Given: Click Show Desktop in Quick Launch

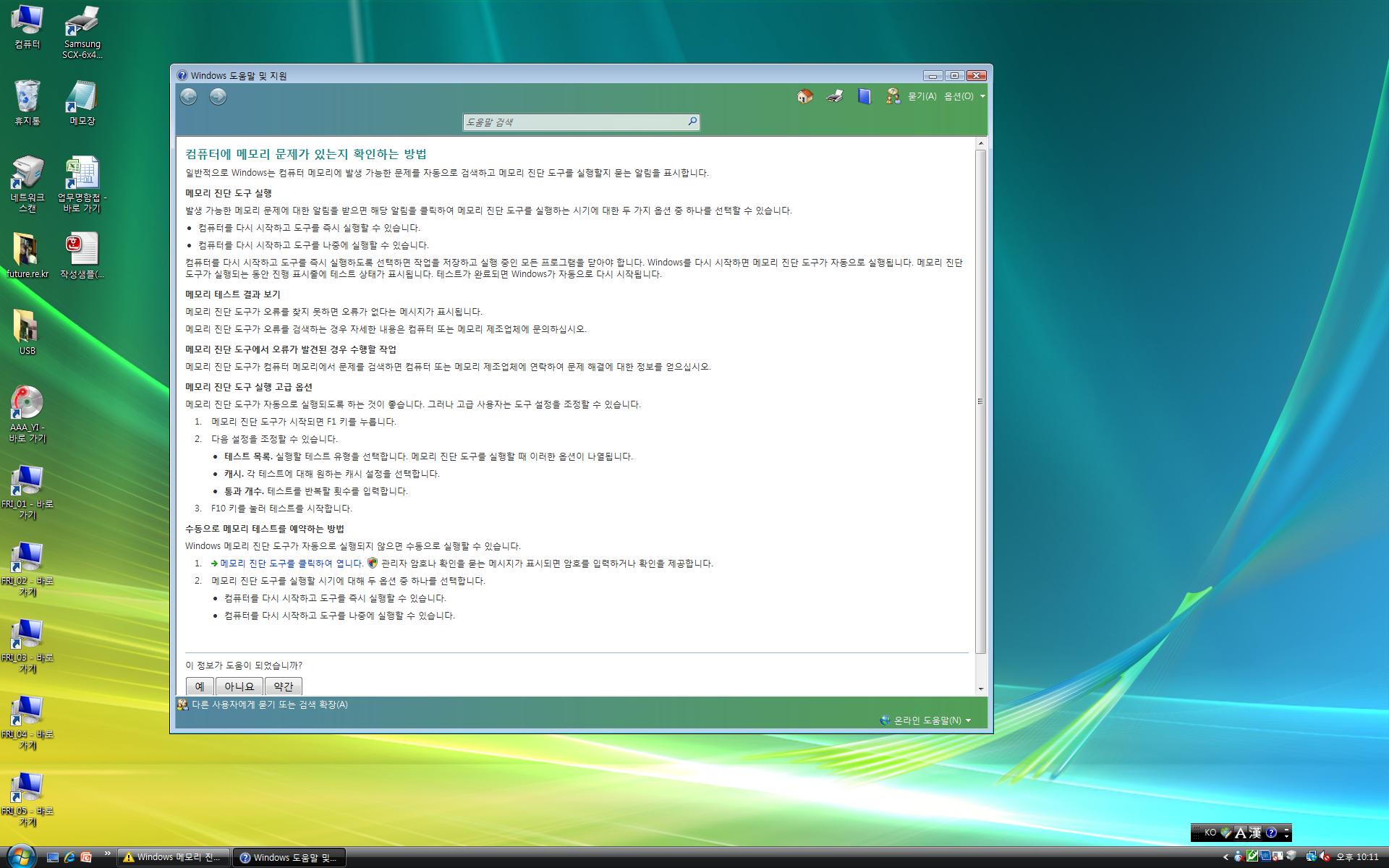Looking at the screenshot, I should [x=53, y=857].
